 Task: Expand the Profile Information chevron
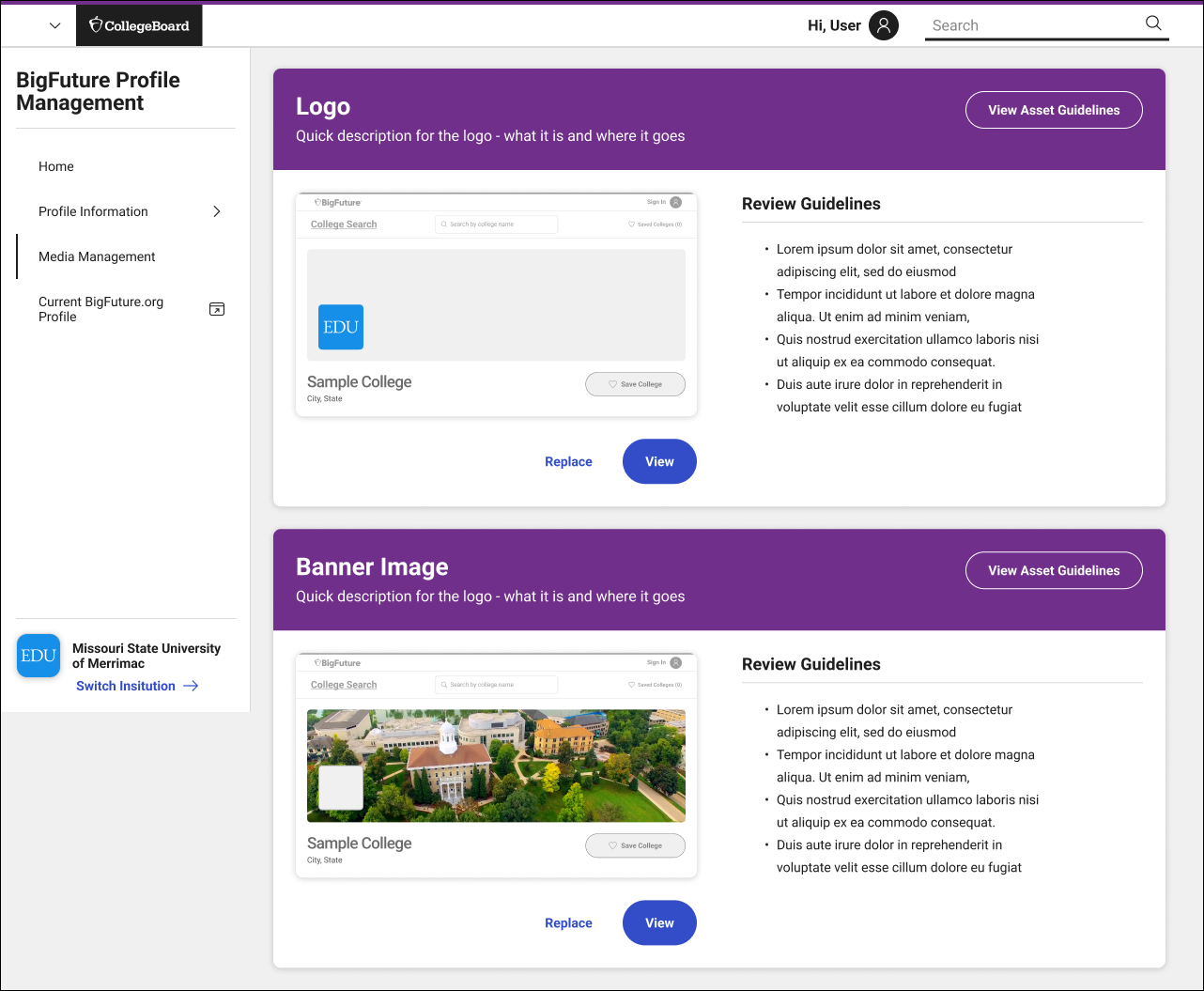click(217, 211)
